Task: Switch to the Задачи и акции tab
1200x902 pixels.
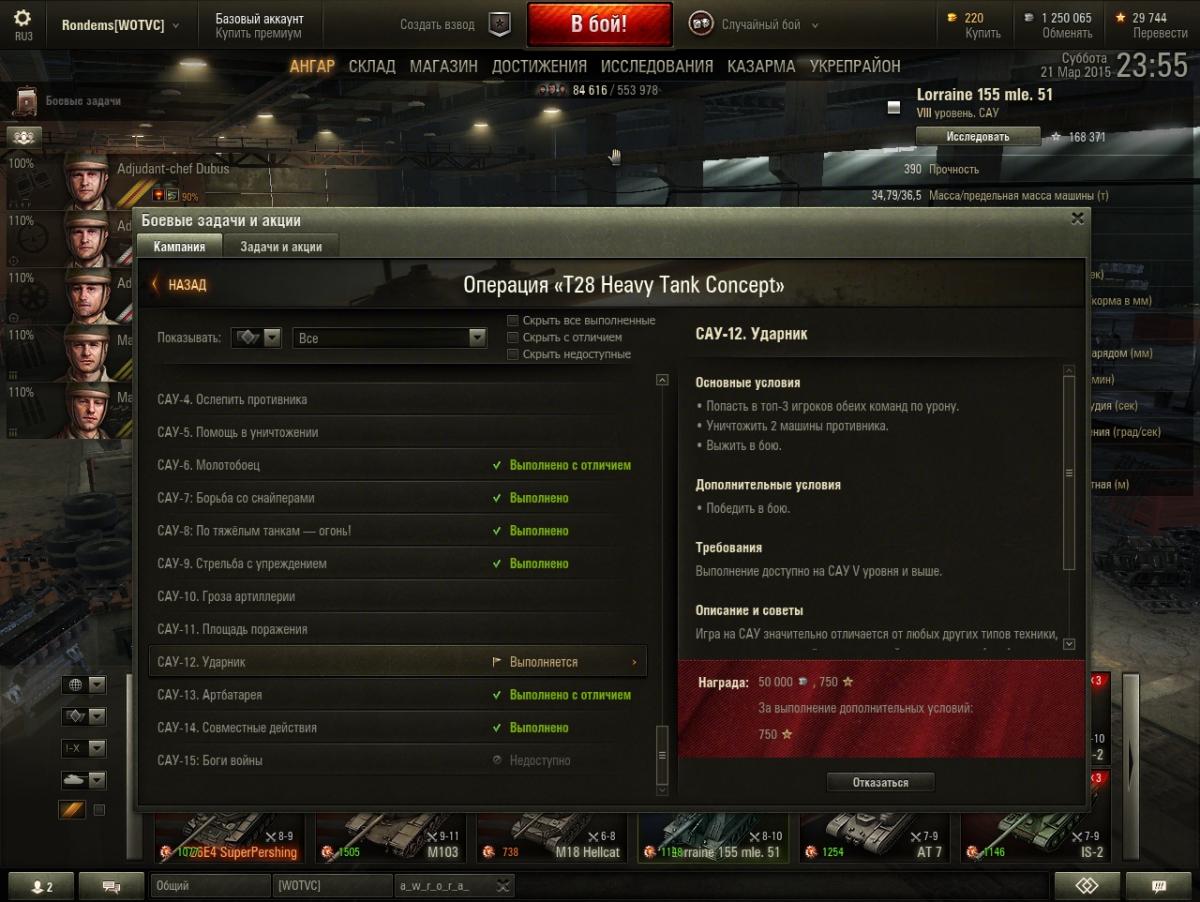Action: point(281,246)
